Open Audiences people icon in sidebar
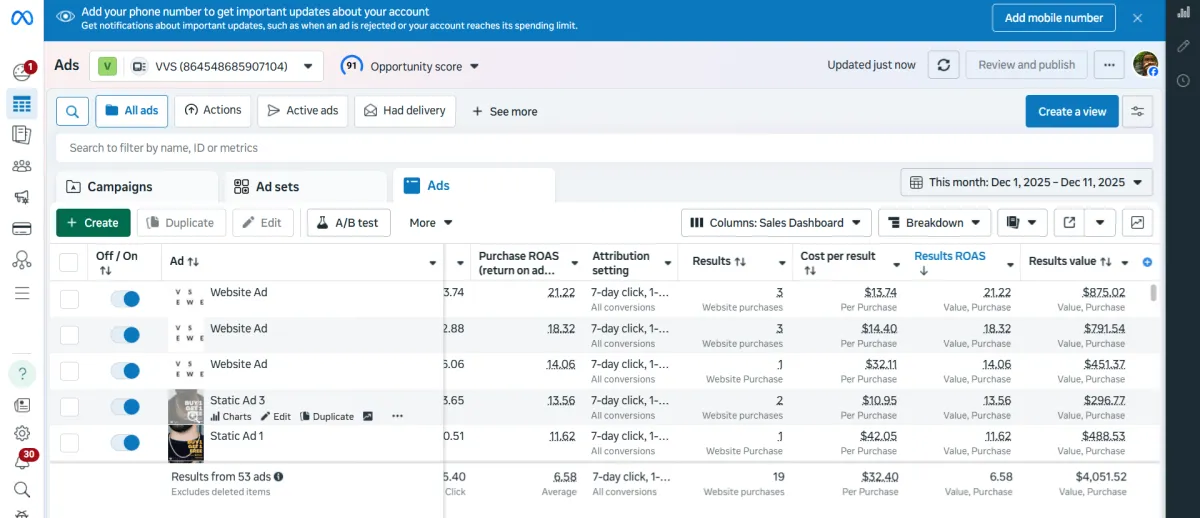 (22, 166)
